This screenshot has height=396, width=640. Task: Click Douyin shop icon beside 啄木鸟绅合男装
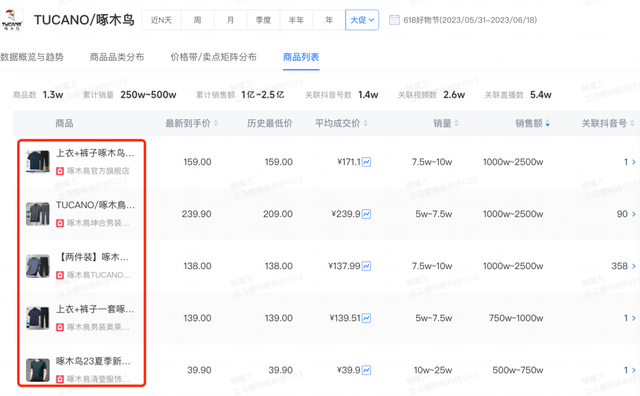point(60,223)
